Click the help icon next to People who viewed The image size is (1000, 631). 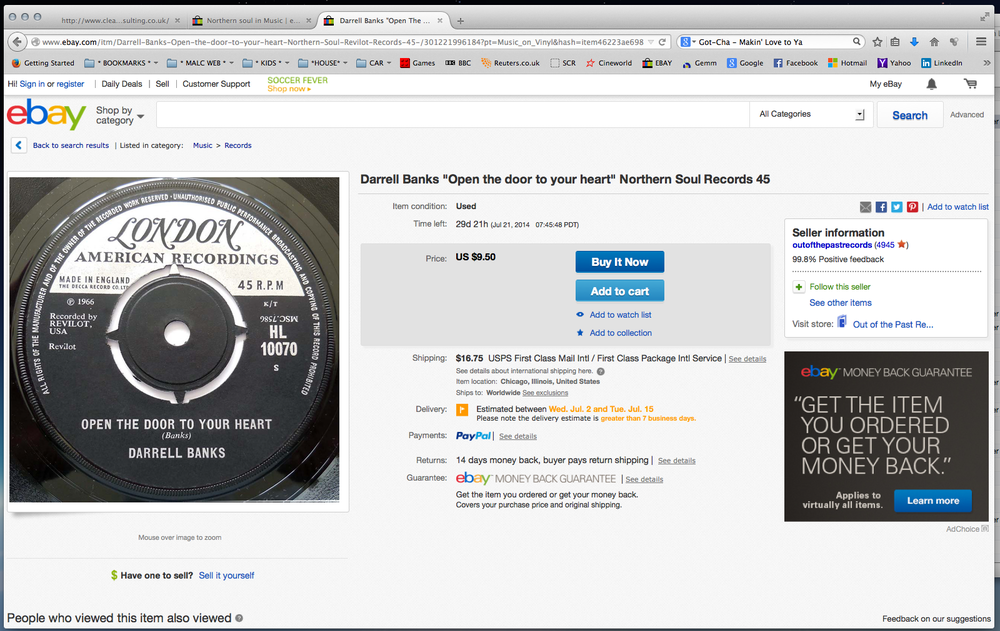coord(239,618)
